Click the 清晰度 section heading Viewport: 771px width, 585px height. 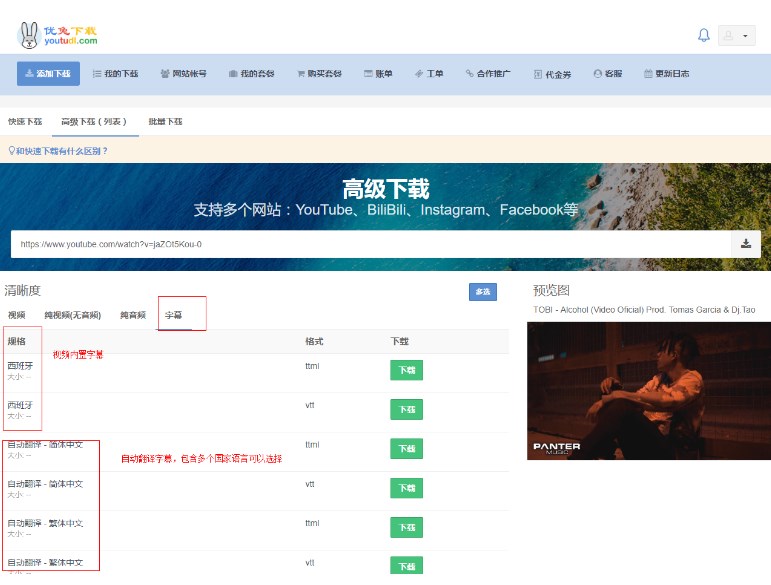(23, 291)
